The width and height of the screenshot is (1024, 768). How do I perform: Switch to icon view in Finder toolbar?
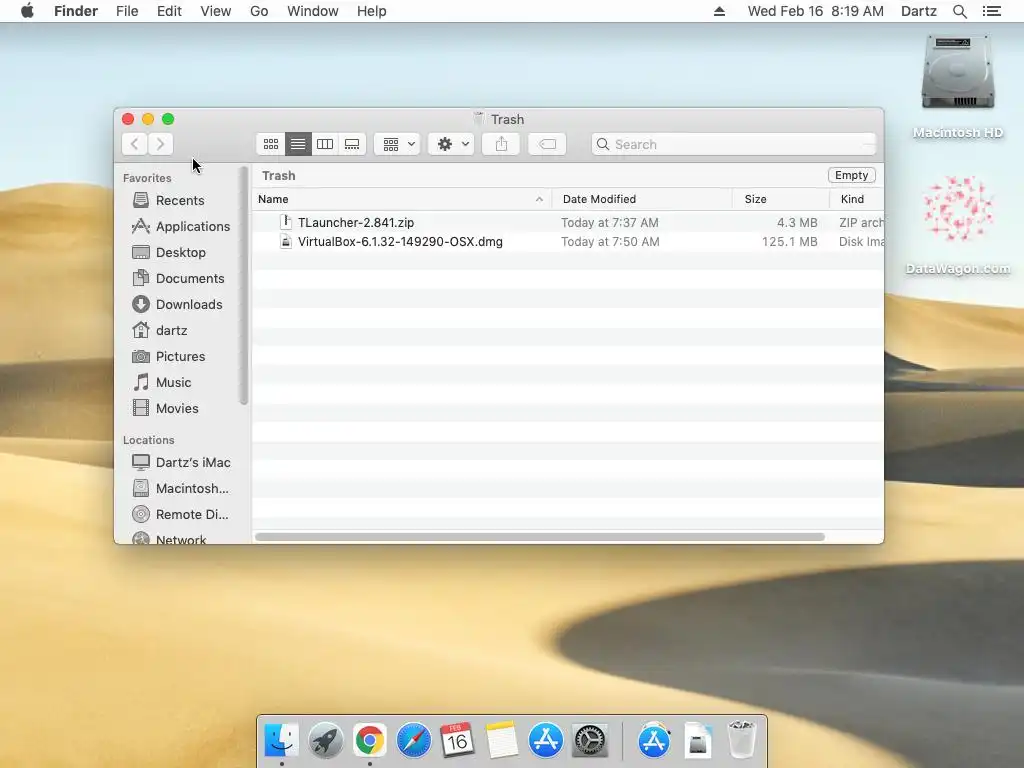[270, 144]
